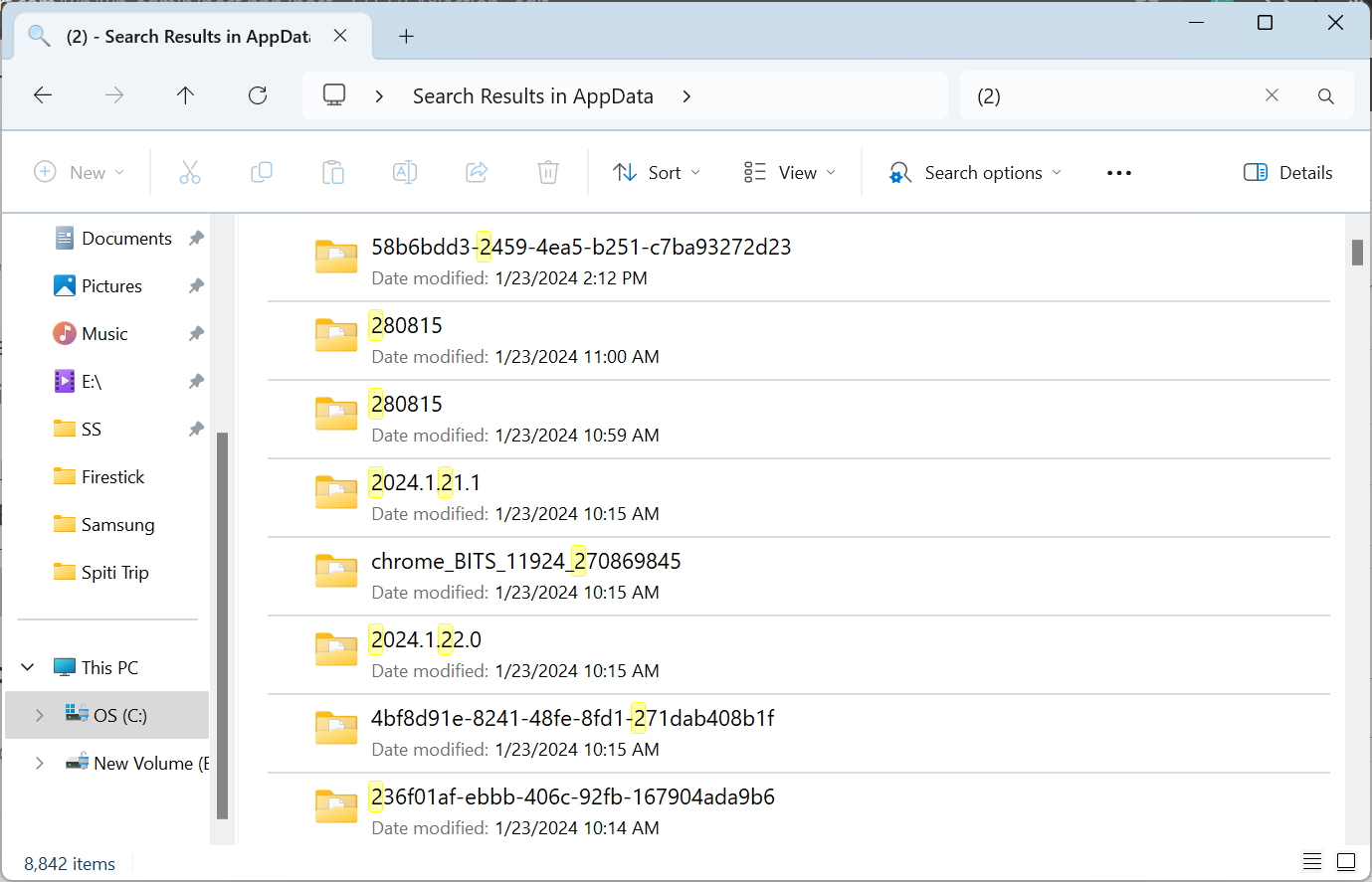
Task: Click the Copy icon in toolbar
Action: (262, 172)
